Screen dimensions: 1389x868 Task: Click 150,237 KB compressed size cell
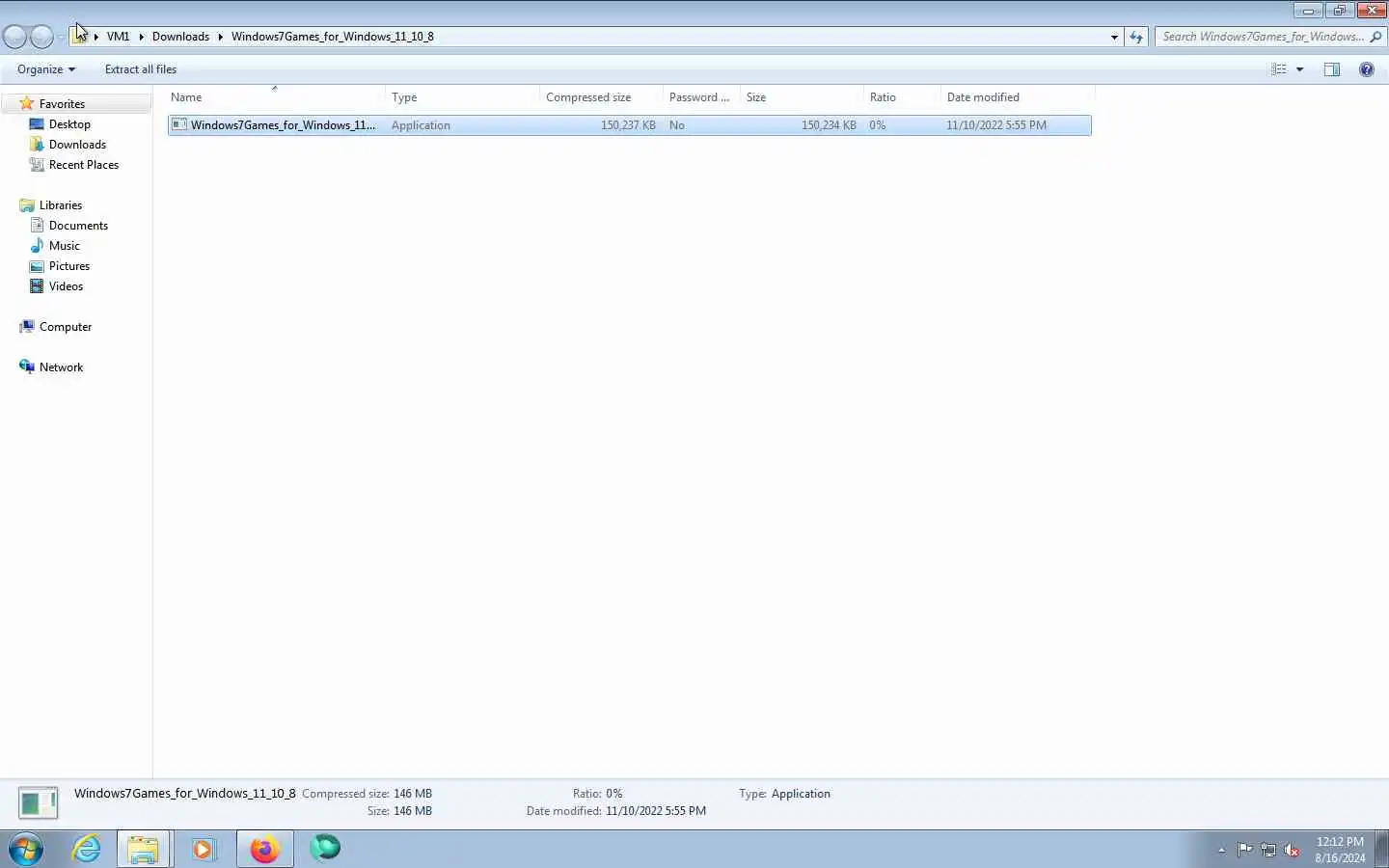[628, 125]
